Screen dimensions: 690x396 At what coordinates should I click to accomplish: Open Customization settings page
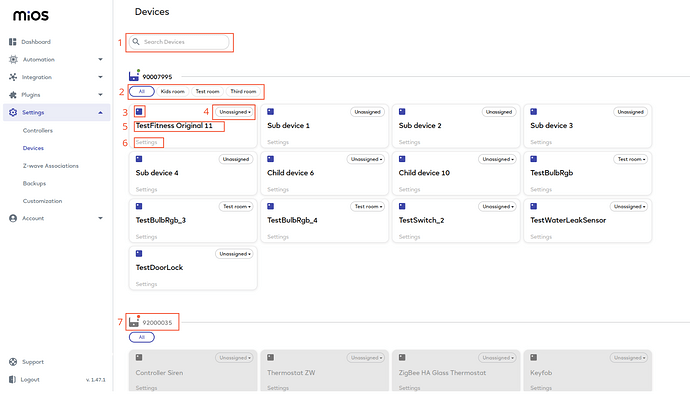(42, 201)
